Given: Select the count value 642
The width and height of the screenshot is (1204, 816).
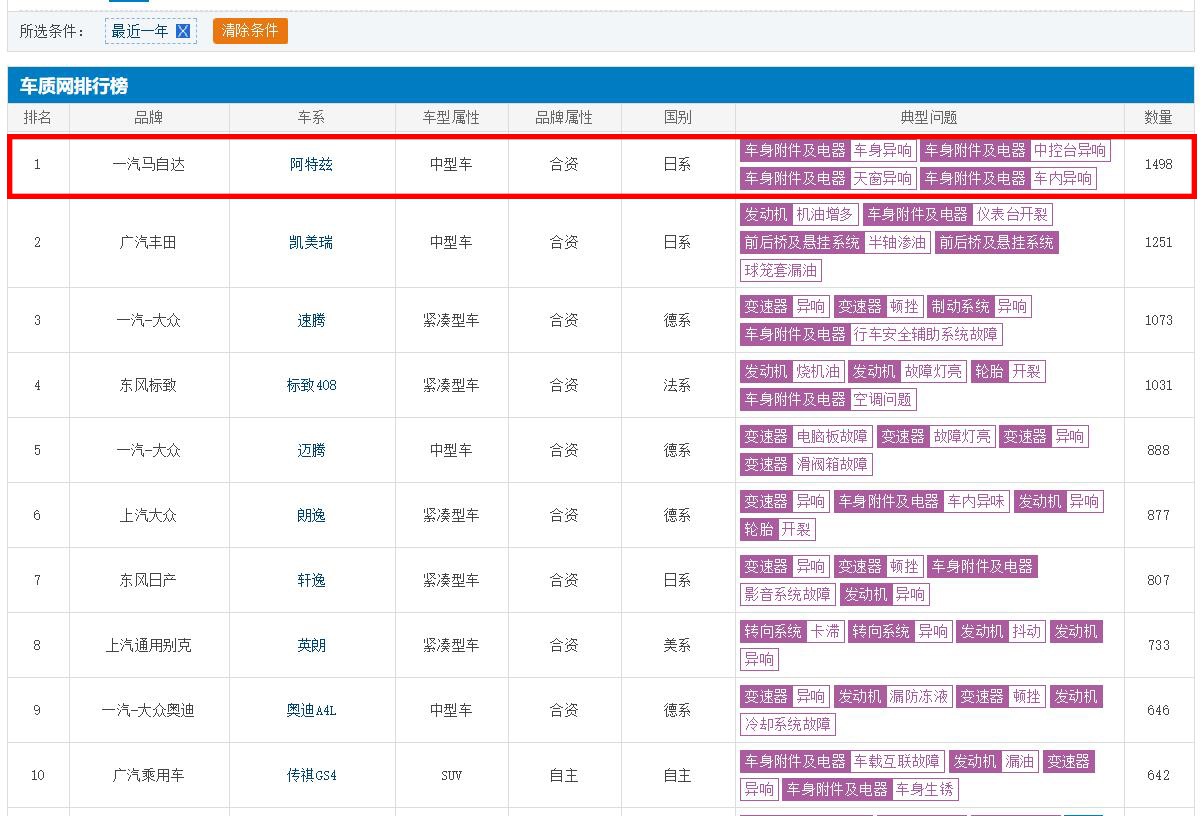Looking at the screenshot, I should pyautogui.click(x=1158, y=775).
